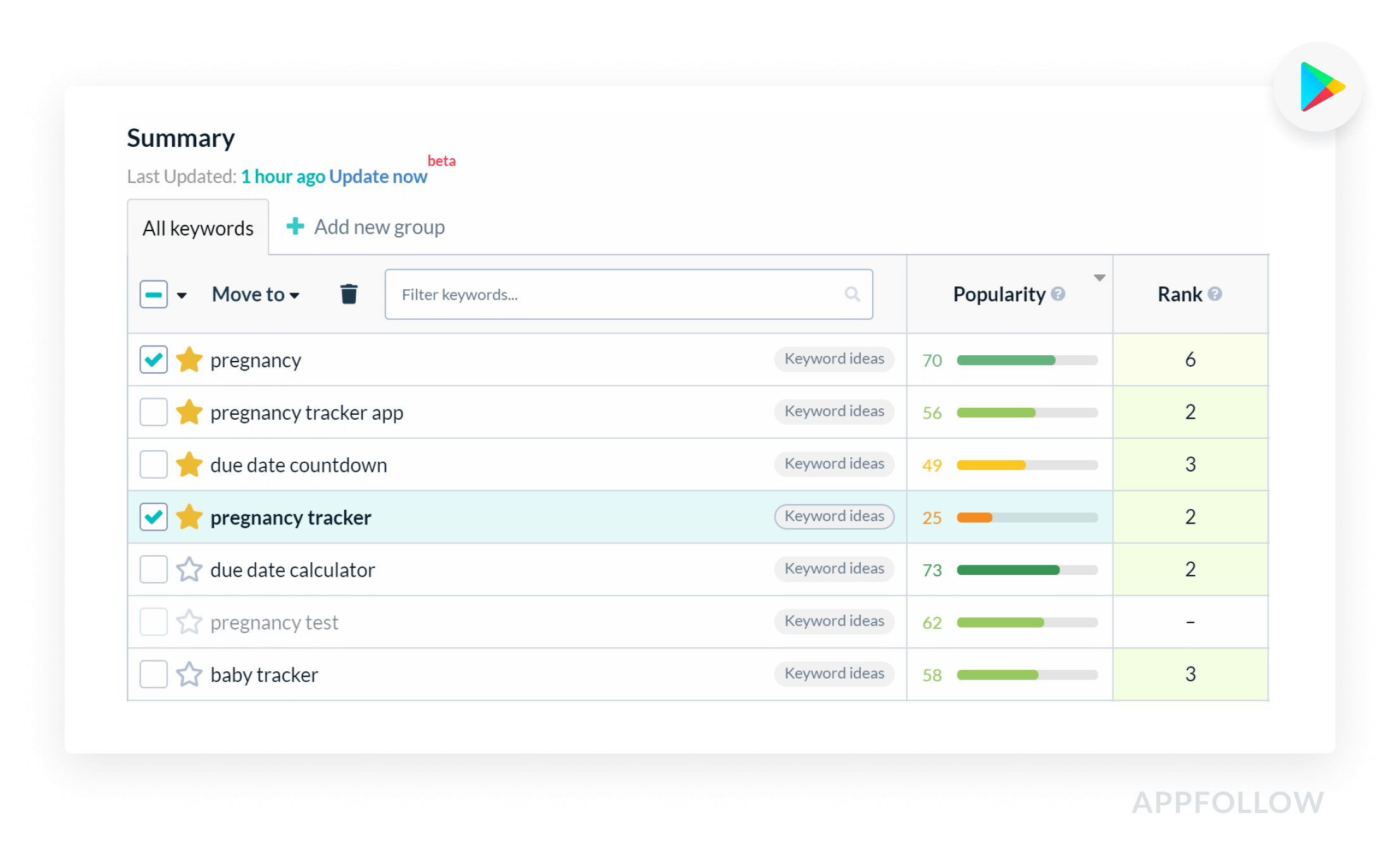Click the Popularity sort arrow
Screen dimensions: 1400x851
1099,277
